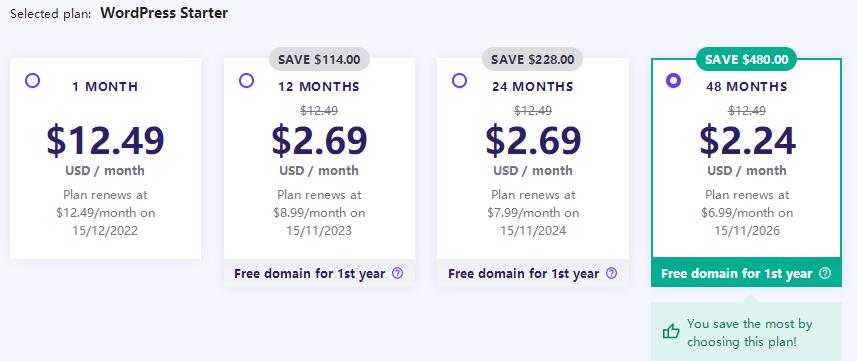Click the $2.69 price on 12 months card
857x361 pixels.
tap(319, 141)
